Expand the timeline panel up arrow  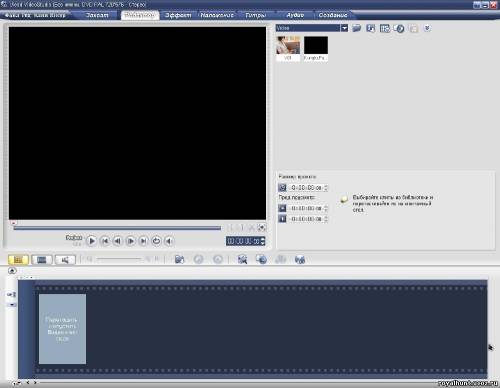pos(12,270)
